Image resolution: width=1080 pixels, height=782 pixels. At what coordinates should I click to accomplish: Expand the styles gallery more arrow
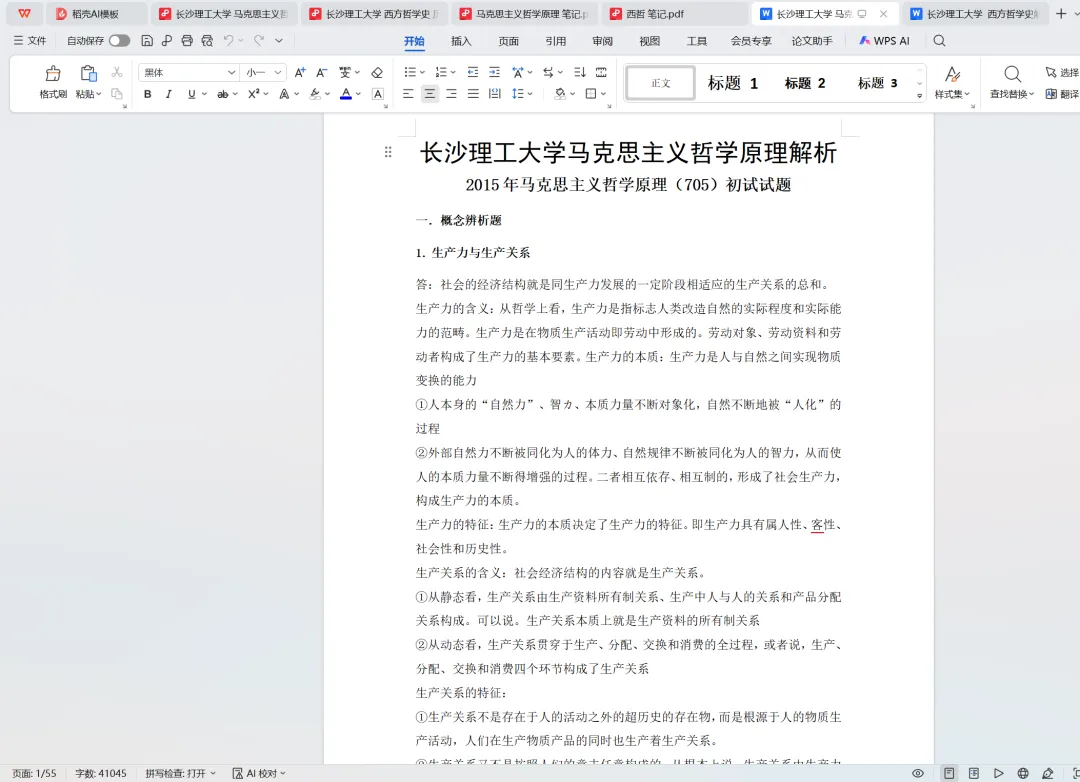920,96
